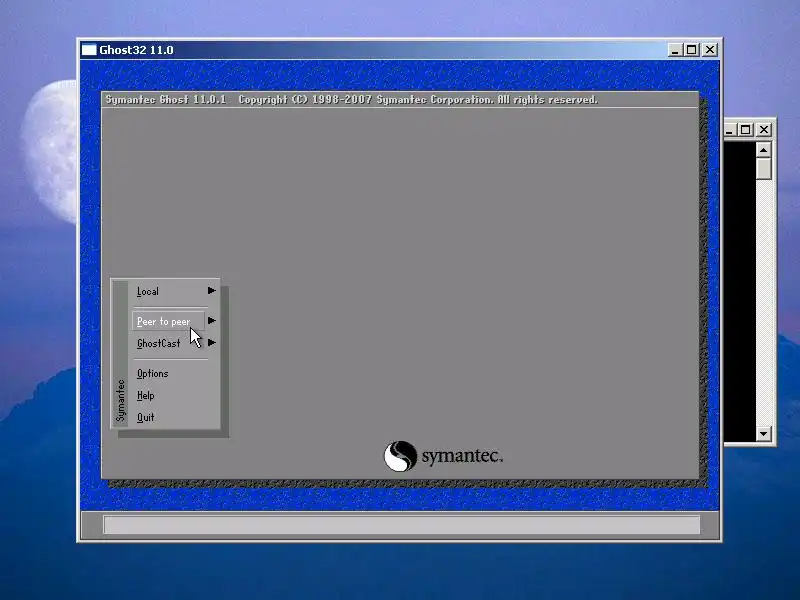The width and height of the screenshot is (800, 600).
Task: Click the Symantec Ghost 11.0.1 copyright text
Action: [x=352, y=99]
